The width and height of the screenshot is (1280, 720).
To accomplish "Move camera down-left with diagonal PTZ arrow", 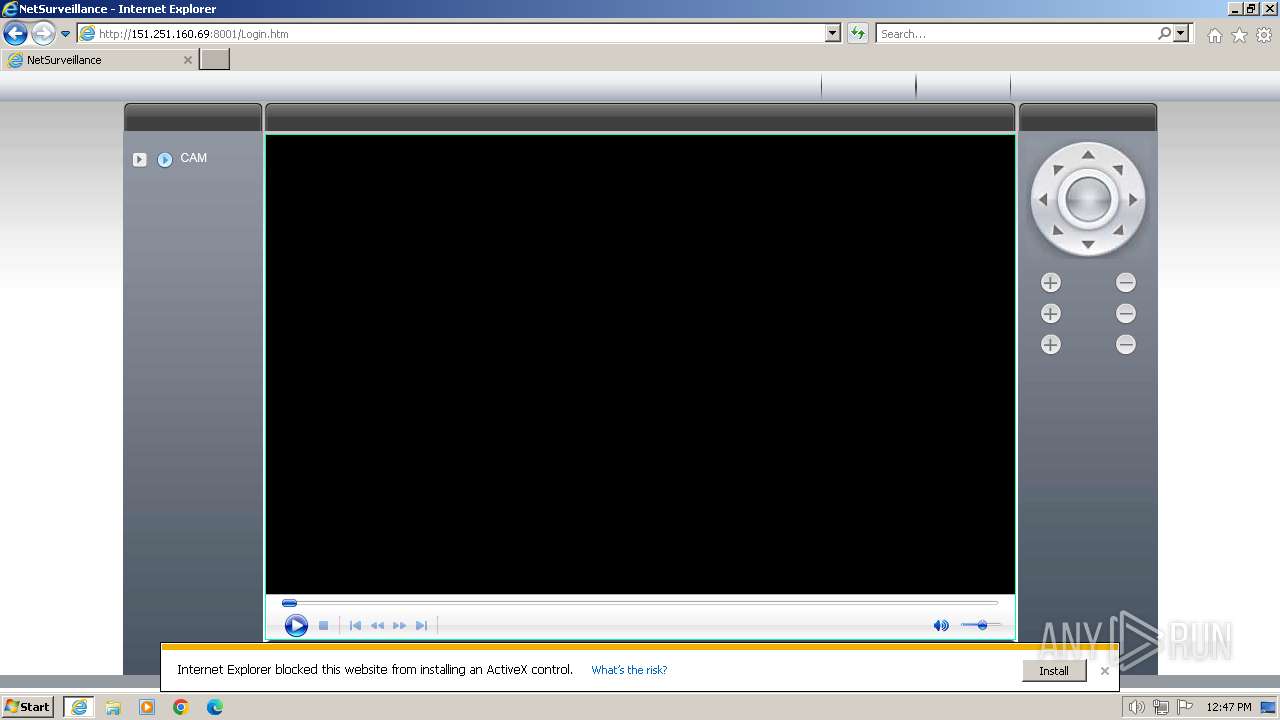I will [1058, 231].
